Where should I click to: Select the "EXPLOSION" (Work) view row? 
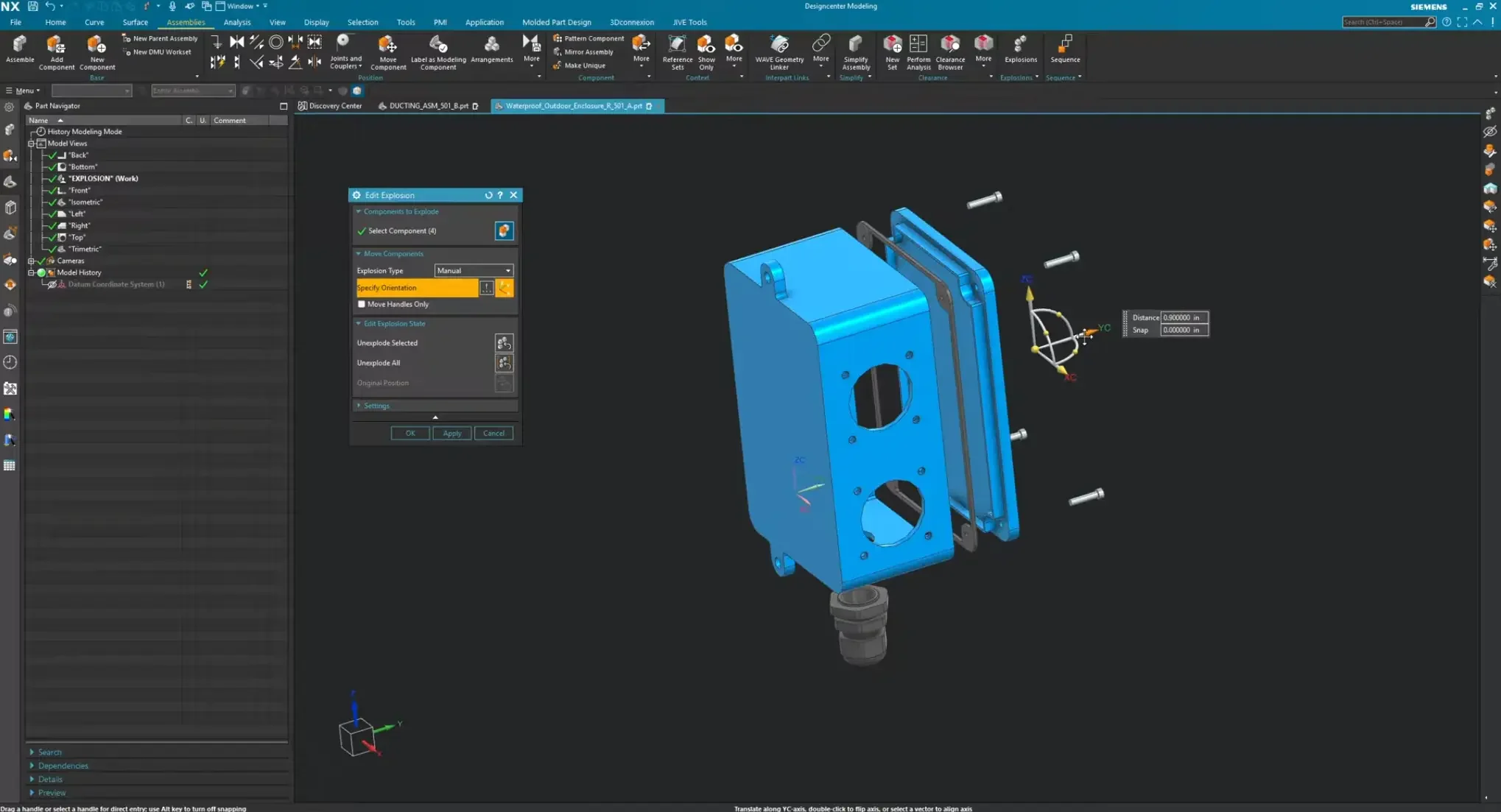(102, 179)
